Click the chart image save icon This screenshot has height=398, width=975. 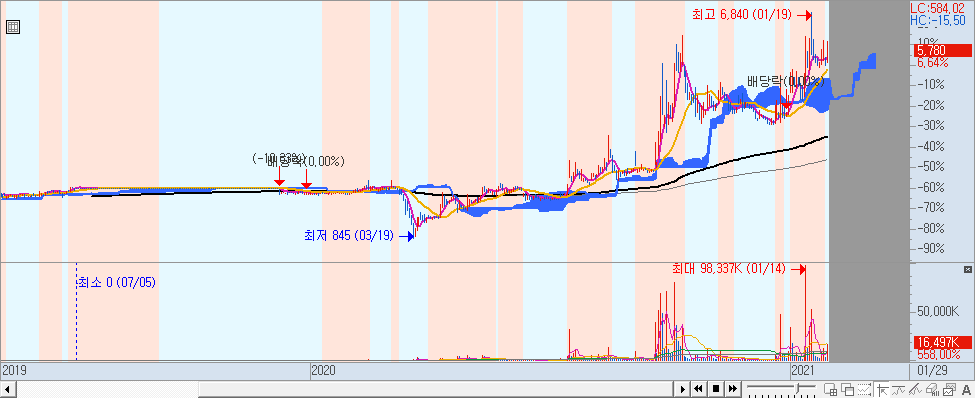tap(949, 389)
